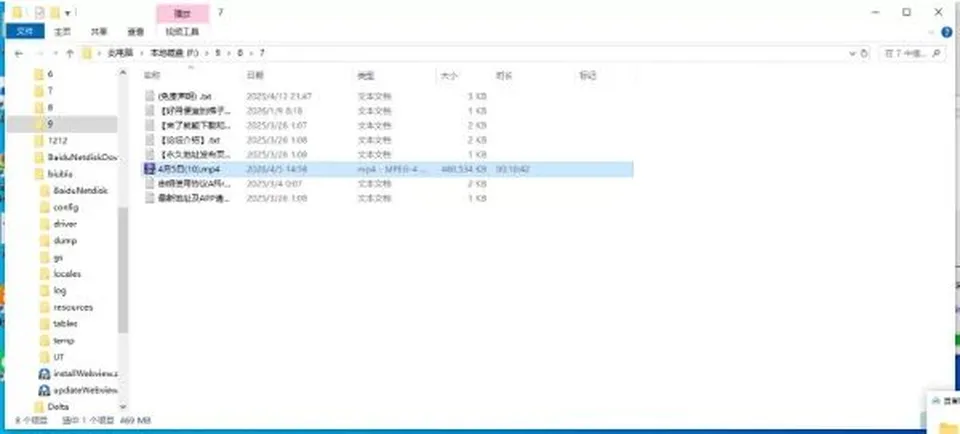Image resolution: width=960 pixels, height=434 pixels.
Task: Expand the ribbon with the chevron
Action: (x=932, y=32)
